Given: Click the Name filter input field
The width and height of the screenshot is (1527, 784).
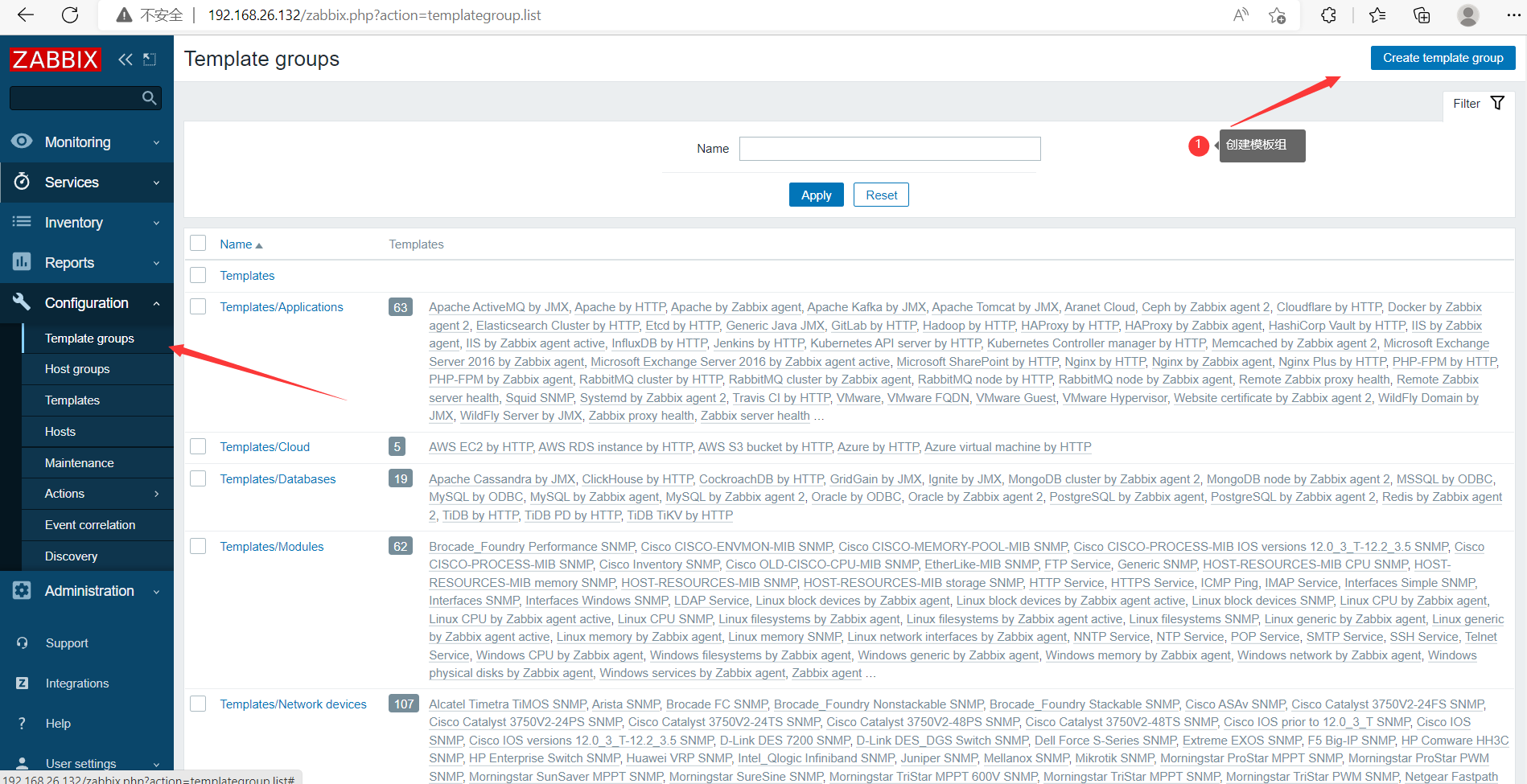Looking at the screenshot, I should [x=890, y=149].
